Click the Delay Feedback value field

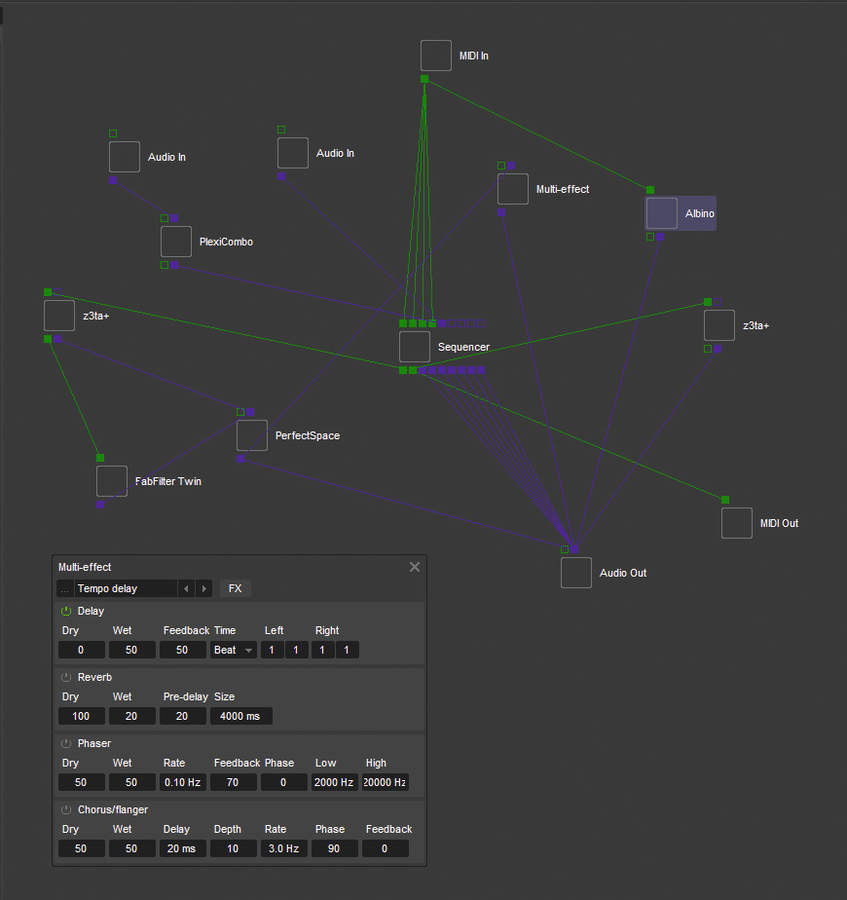click(182, 650)
